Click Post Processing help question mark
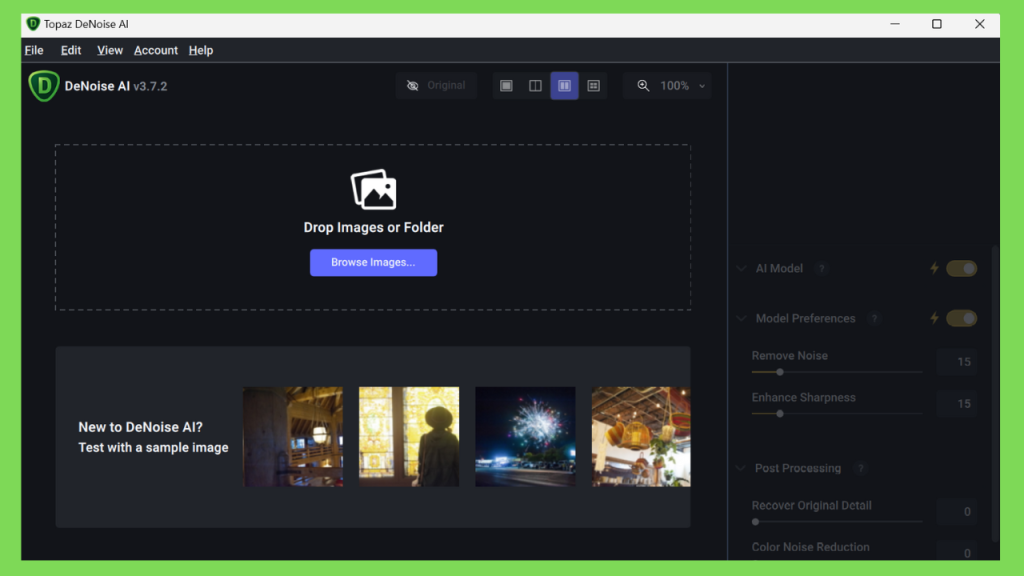The width and height of the screenshot is (1024, 576). click(861, 468)
